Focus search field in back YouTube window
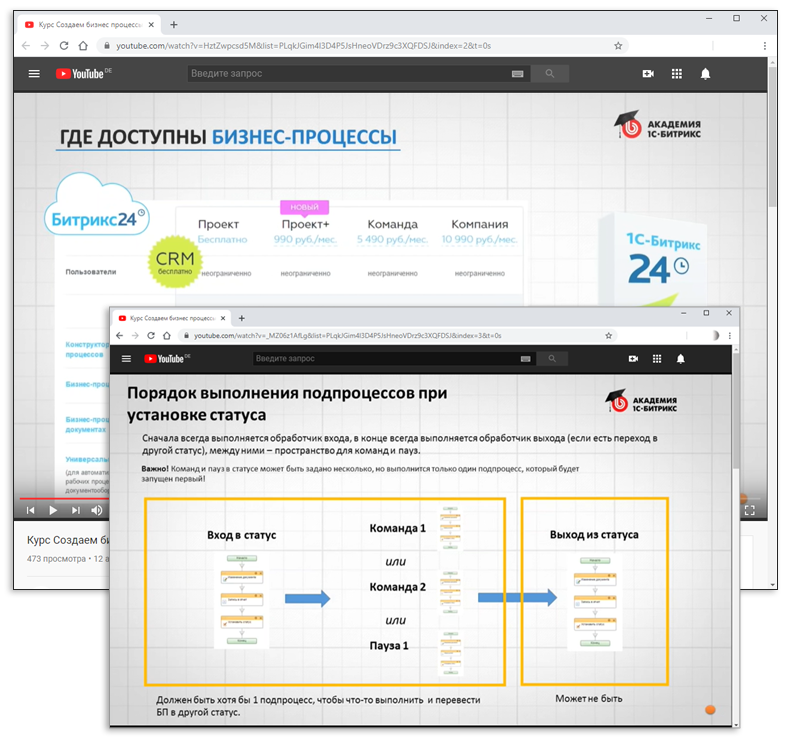This screenshot has width=800, height=750. 349,74
